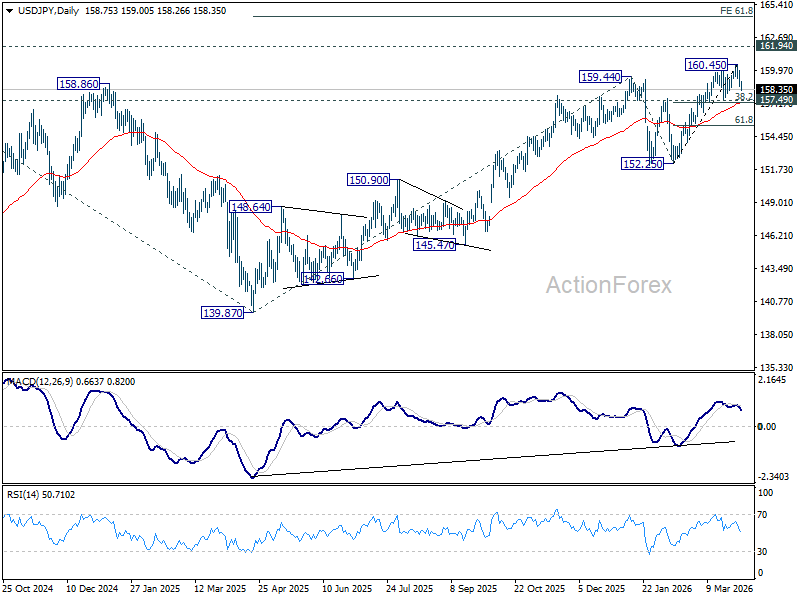Click the 143.490 value on price scale
This screenshot has height=600, width=800.
tap(777, 268)
